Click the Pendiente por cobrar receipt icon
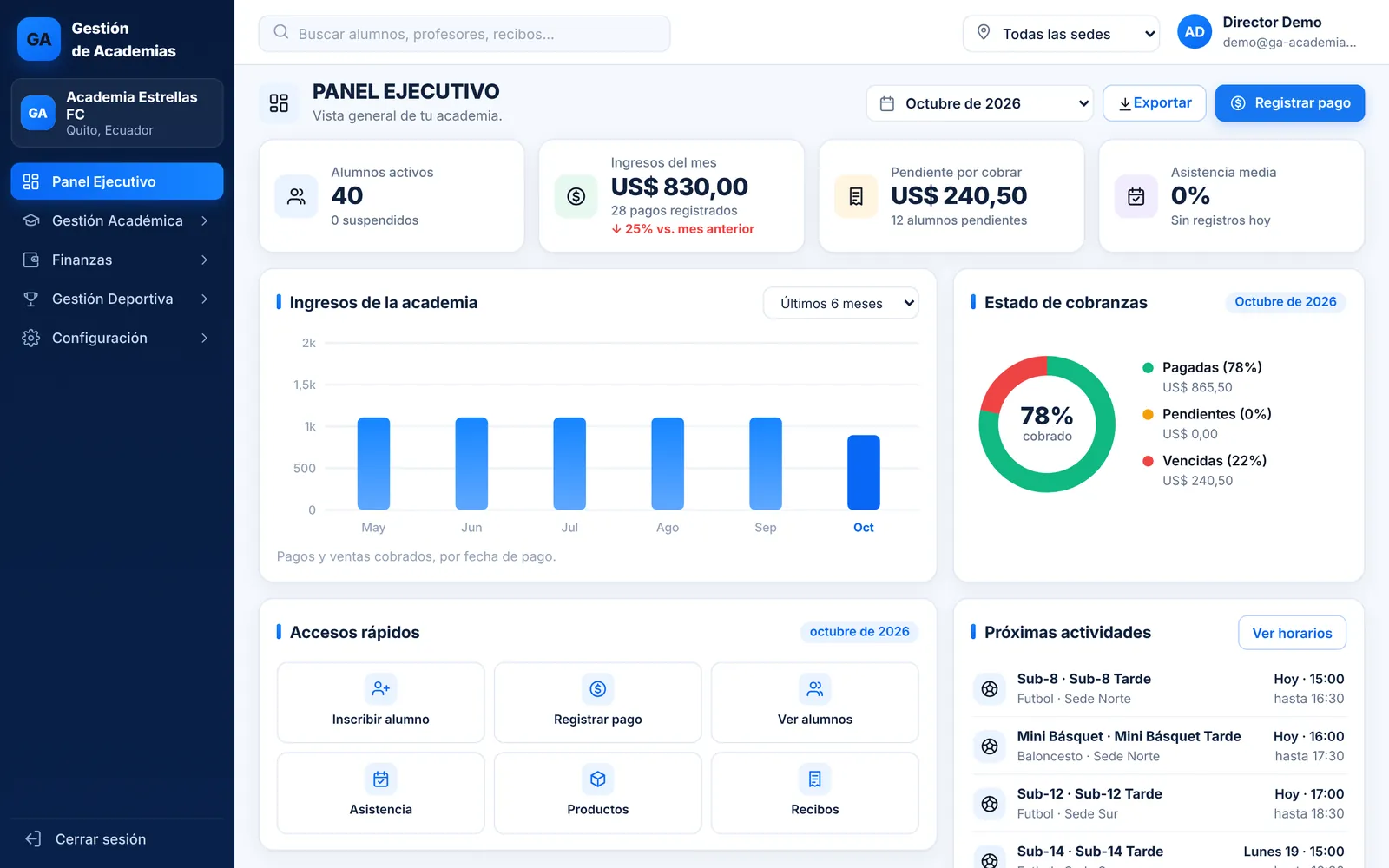This screenshot has width=1389, height=868. point(856,196)
